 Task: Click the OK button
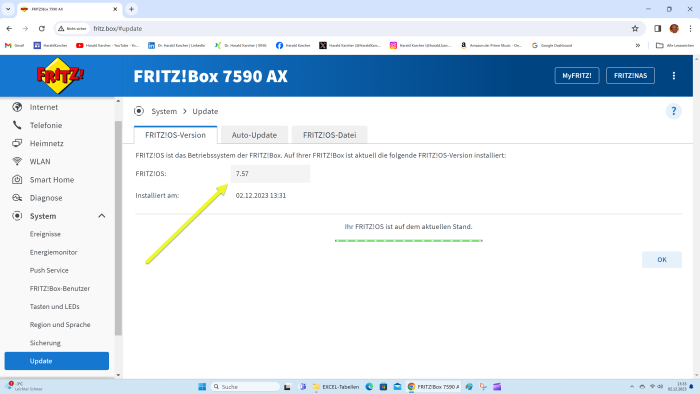(x=662, y=260)
